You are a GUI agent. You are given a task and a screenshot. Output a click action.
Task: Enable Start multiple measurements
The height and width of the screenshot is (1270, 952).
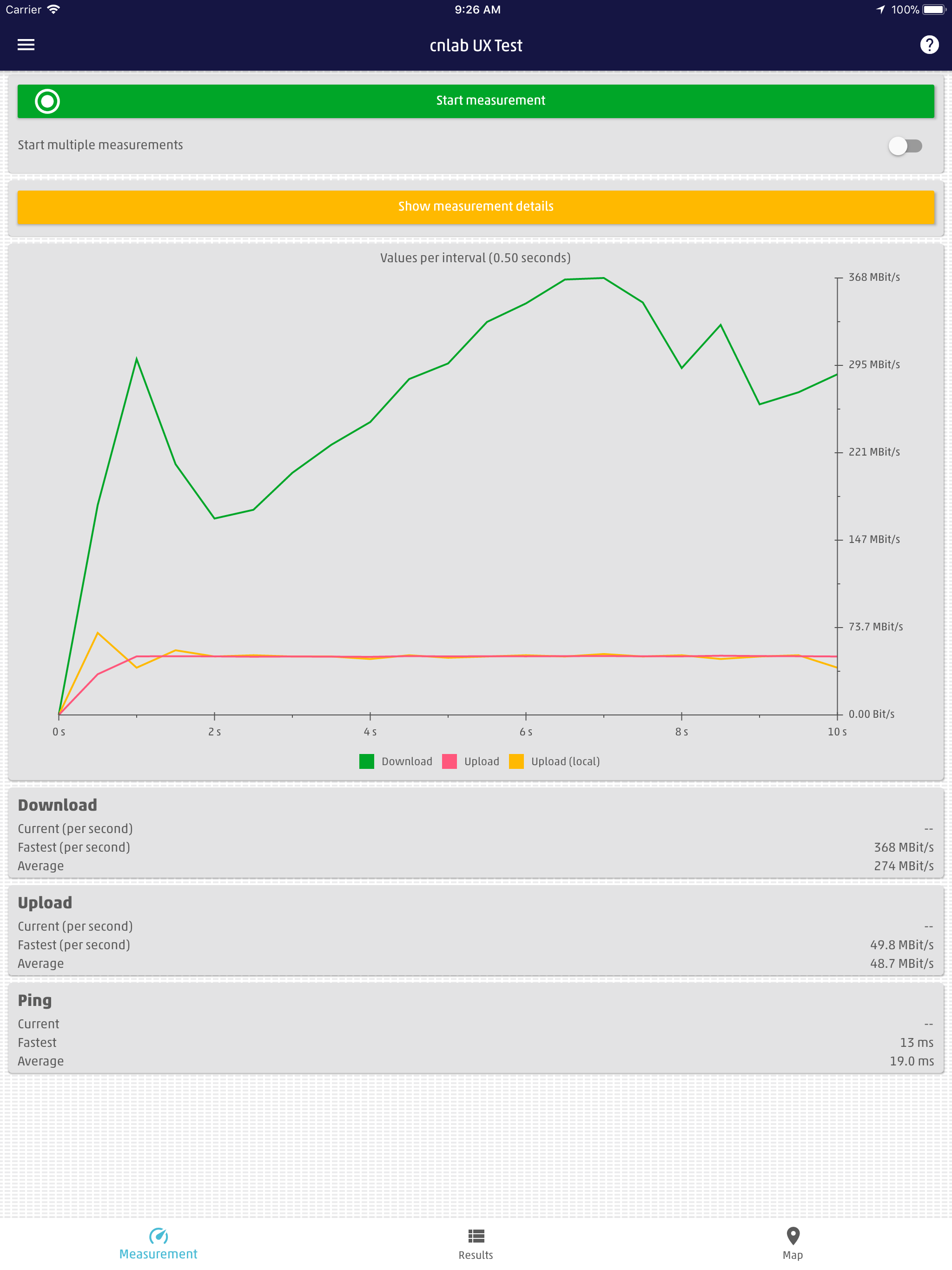(906, 145)
